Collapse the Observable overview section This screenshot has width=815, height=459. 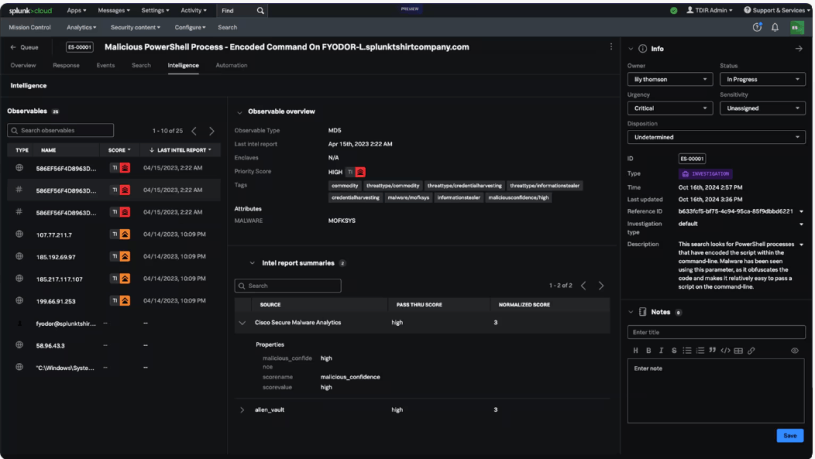[240, 112]
